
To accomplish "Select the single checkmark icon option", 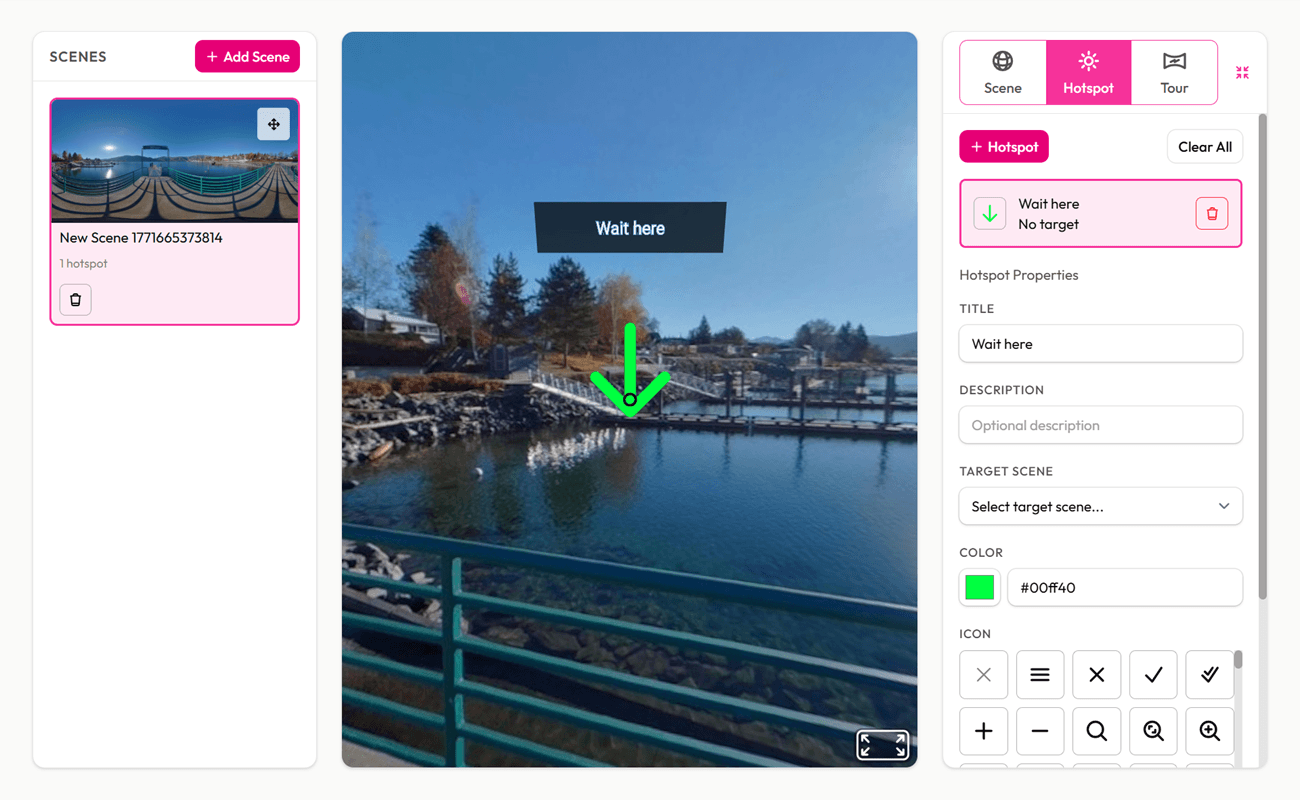I will [x=1153, y=675].
